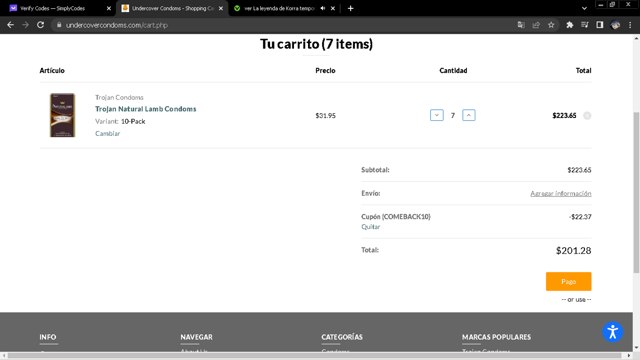Click the address bar URL
Viewport: 640px width, 360px height.
(117, 25)
